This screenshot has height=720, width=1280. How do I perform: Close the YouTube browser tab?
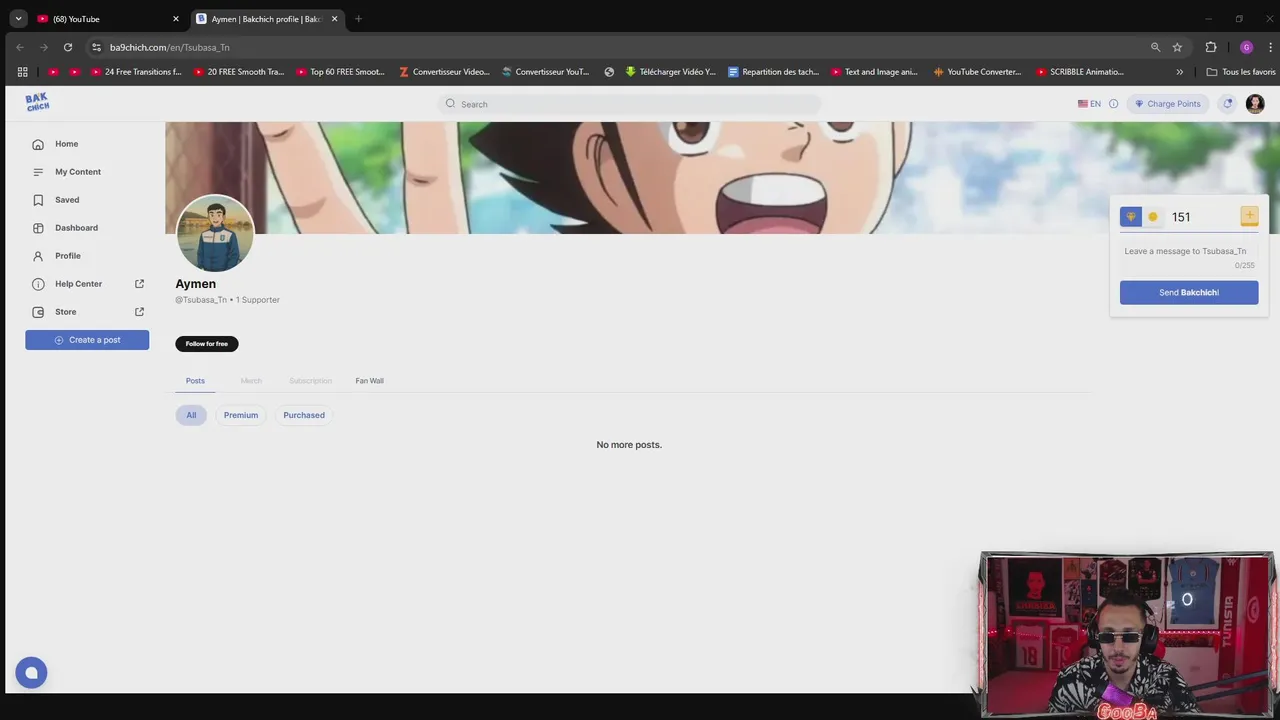(176, 19)
